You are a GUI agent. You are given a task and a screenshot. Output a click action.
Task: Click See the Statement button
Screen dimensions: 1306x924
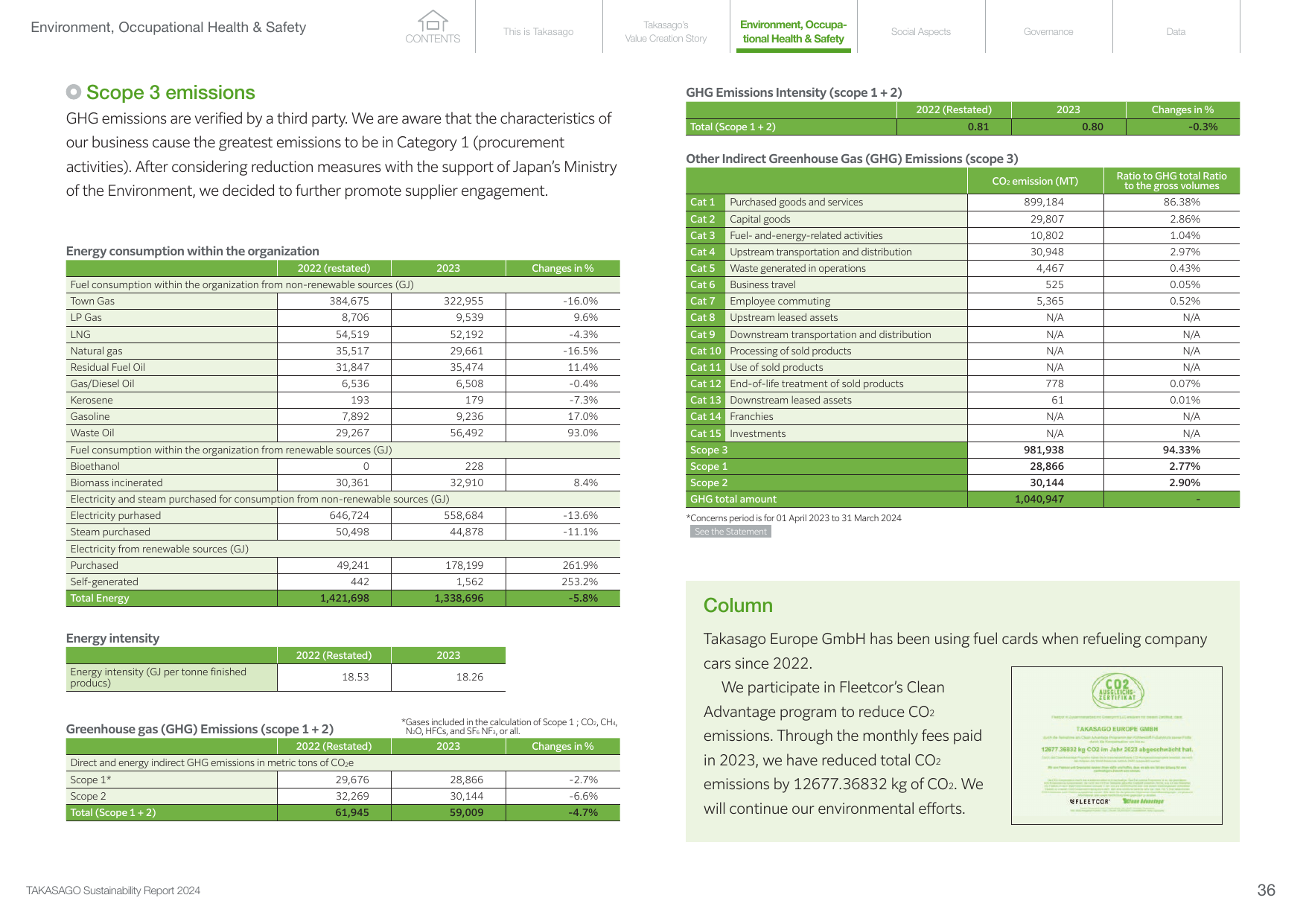[730, 532]
